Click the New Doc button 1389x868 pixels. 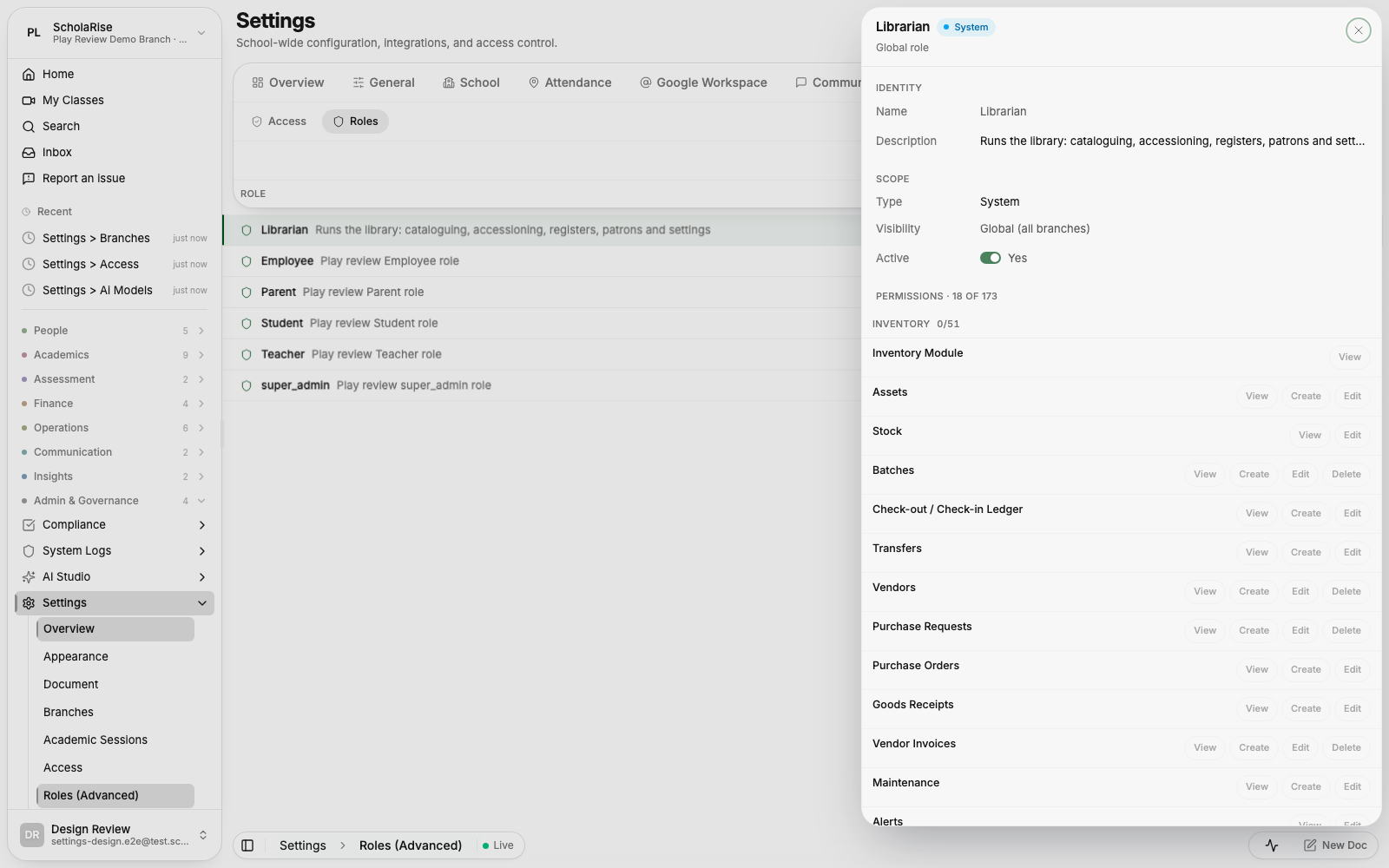click(x=1335, y=845)
